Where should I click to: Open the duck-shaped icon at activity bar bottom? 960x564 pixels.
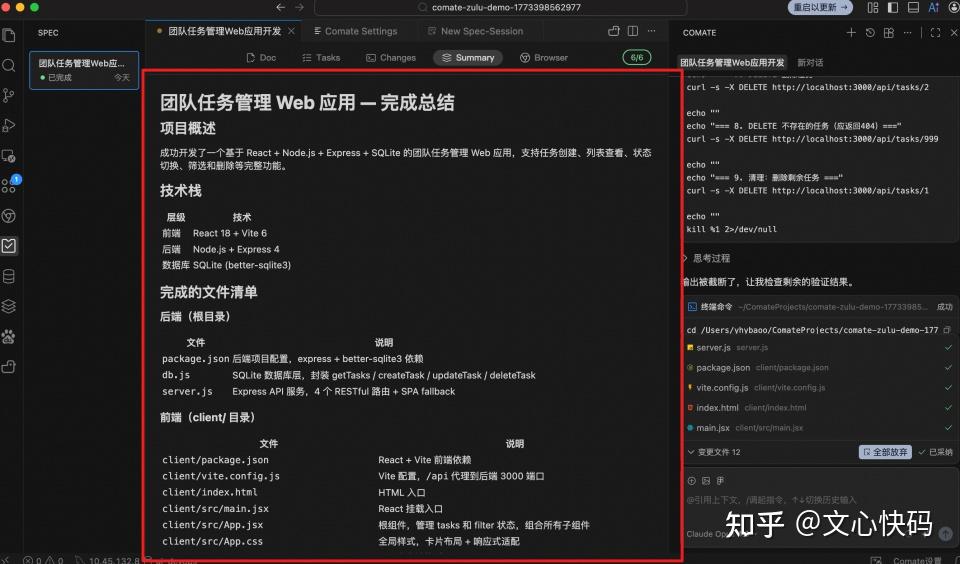tap(9, 366)
